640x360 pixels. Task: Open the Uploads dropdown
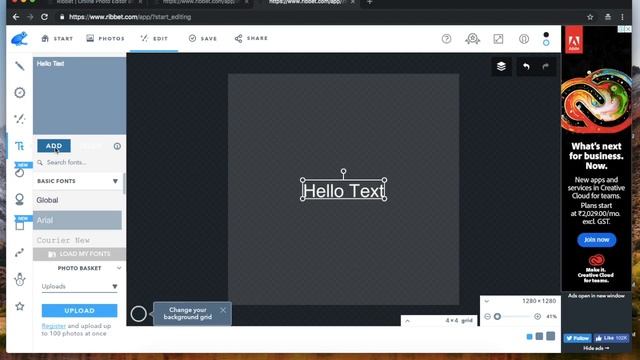[x=79, y=287]
